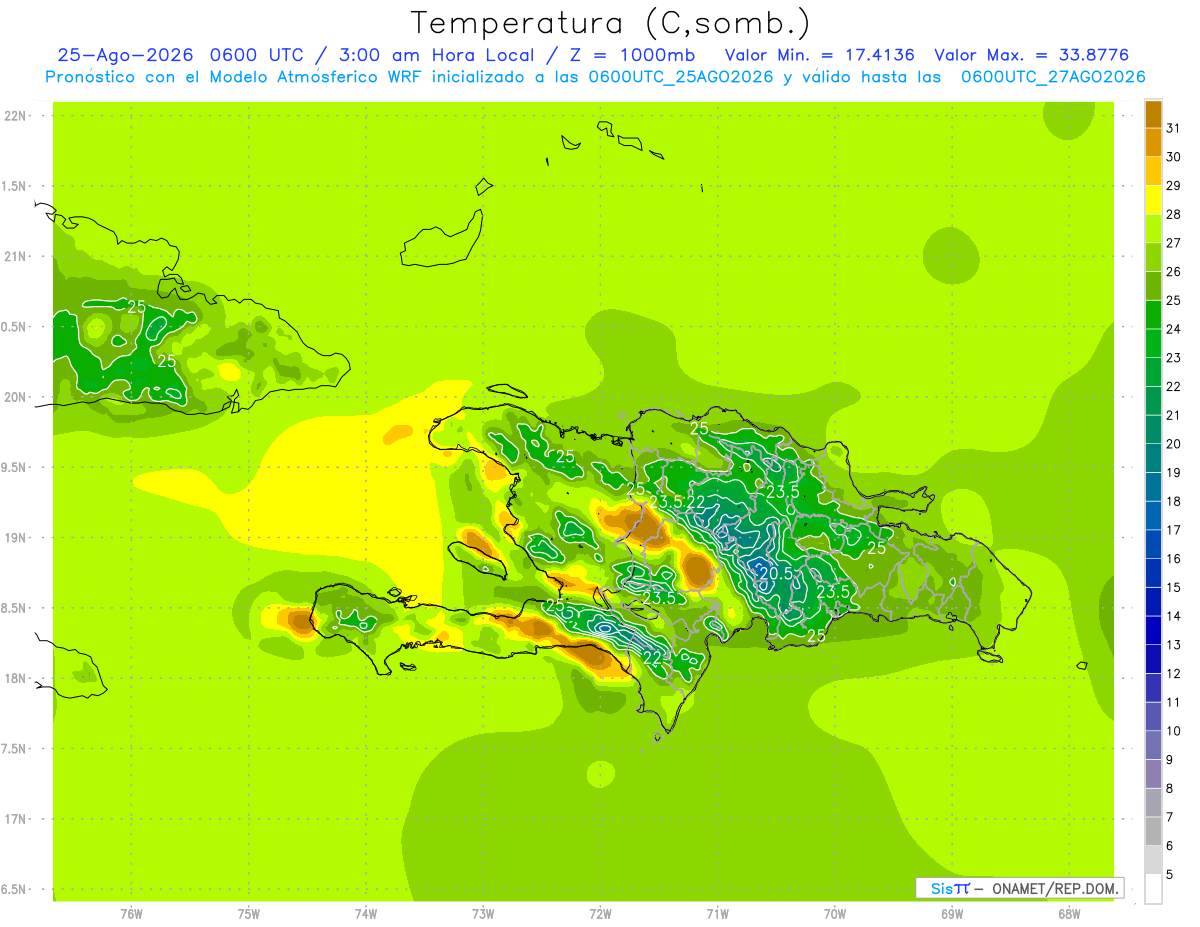The image size is (1200, 927).
Task: Pick the teal legend swatch between 19 and 20
Action: tap(1153, 458)
